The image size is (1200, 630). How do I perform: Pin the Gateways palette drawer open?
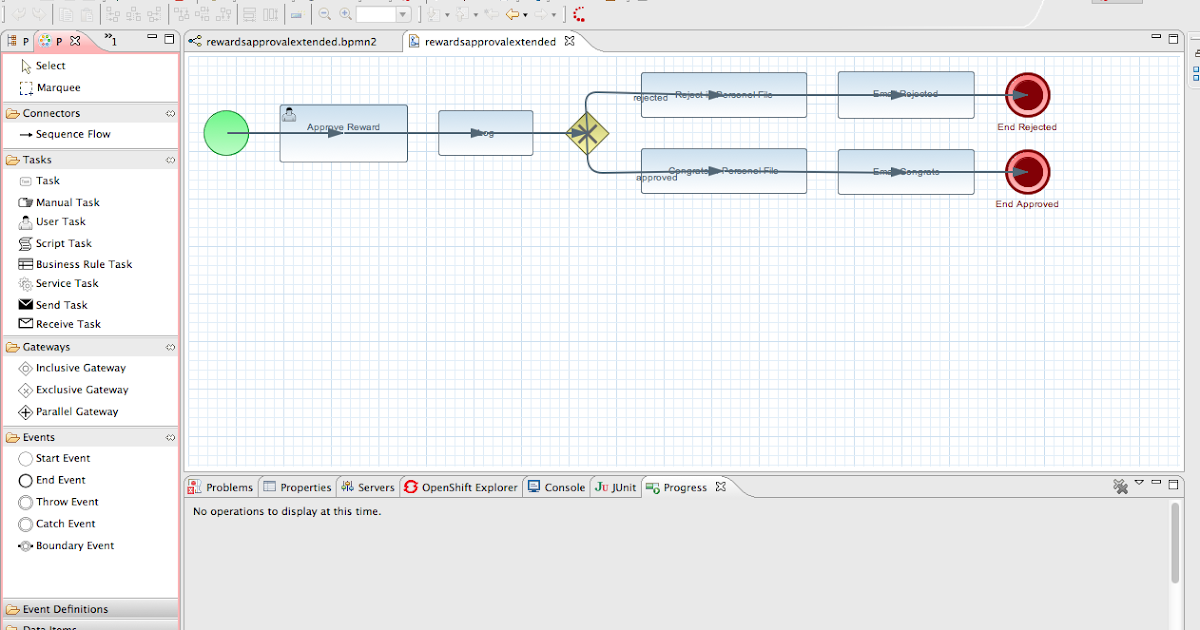click(x=170, y=347)
